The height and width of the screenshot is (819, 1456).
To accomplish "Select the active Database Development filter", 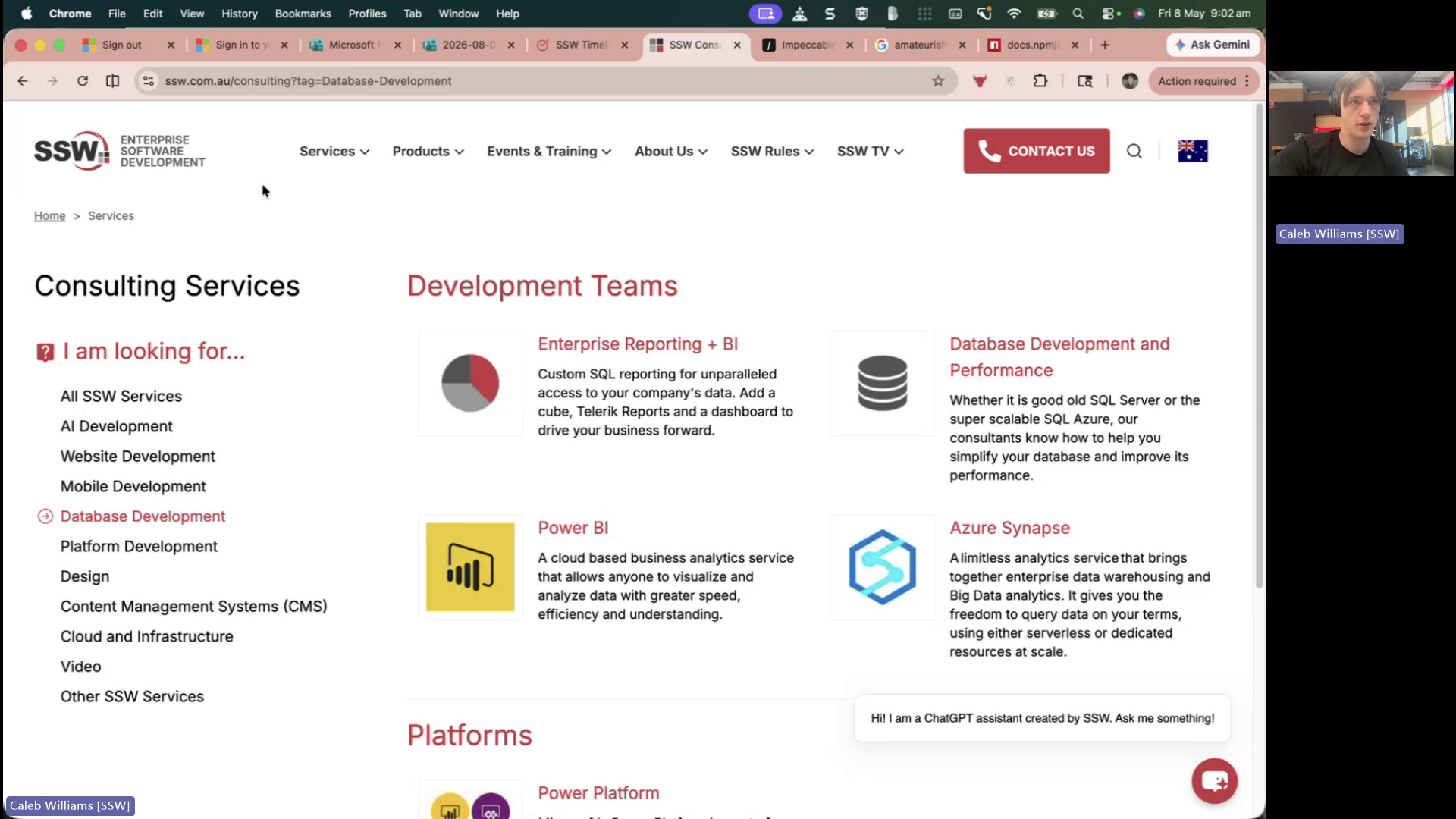I will pos(143,516).
